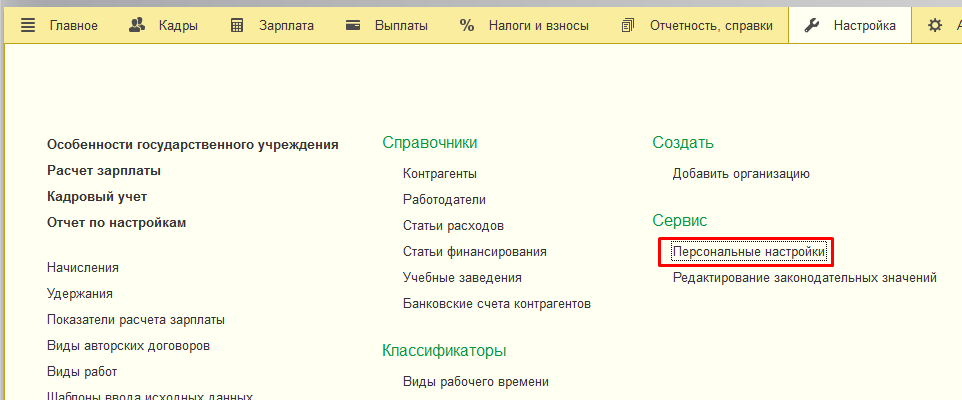The width and height of the screenshot is (962, 400).
Task: Open Шаблоны ввода исходных данных
Action: (x=150, y=396)
